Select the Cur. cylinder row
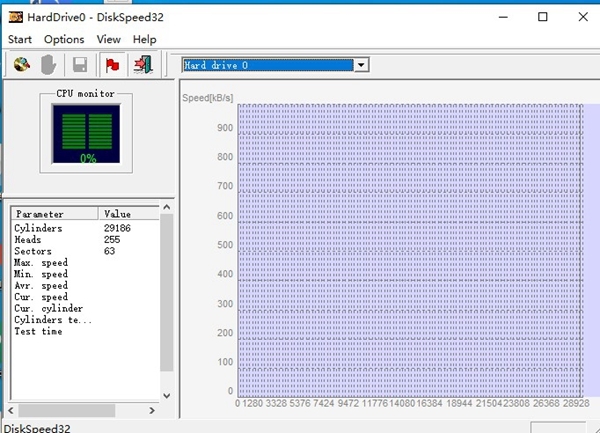This screenshot has height=433, width=600. coord(86,308)
